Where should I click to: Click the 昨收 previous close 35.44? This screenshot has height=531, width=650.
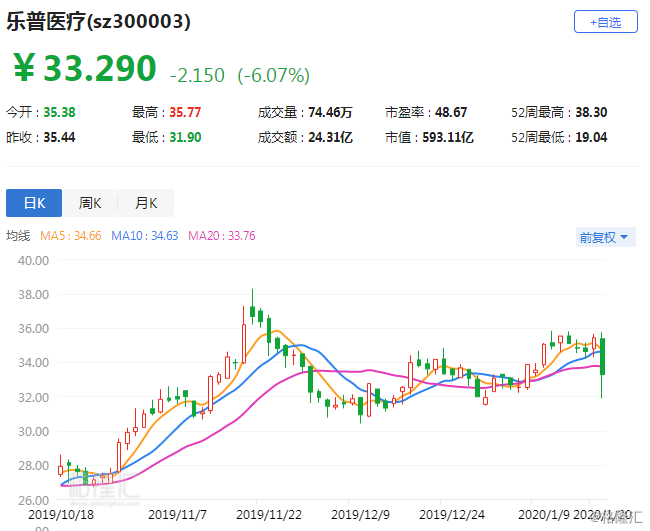click(60, 137)
